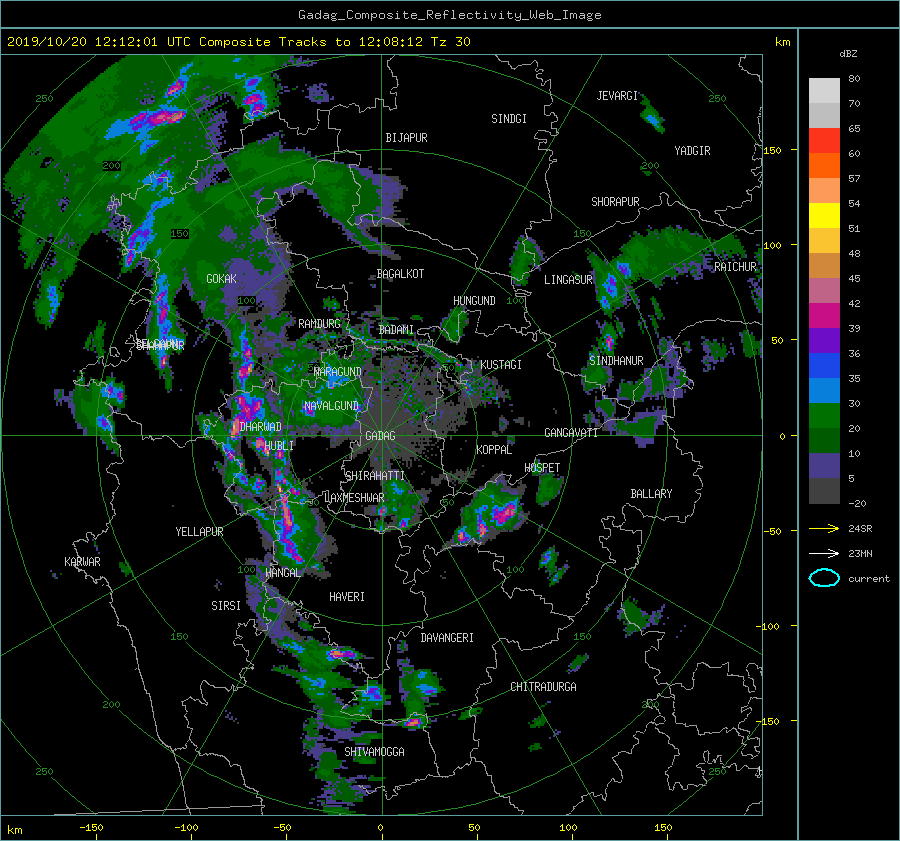Click the GANGAVATI city label

click(x=571, y=433)
